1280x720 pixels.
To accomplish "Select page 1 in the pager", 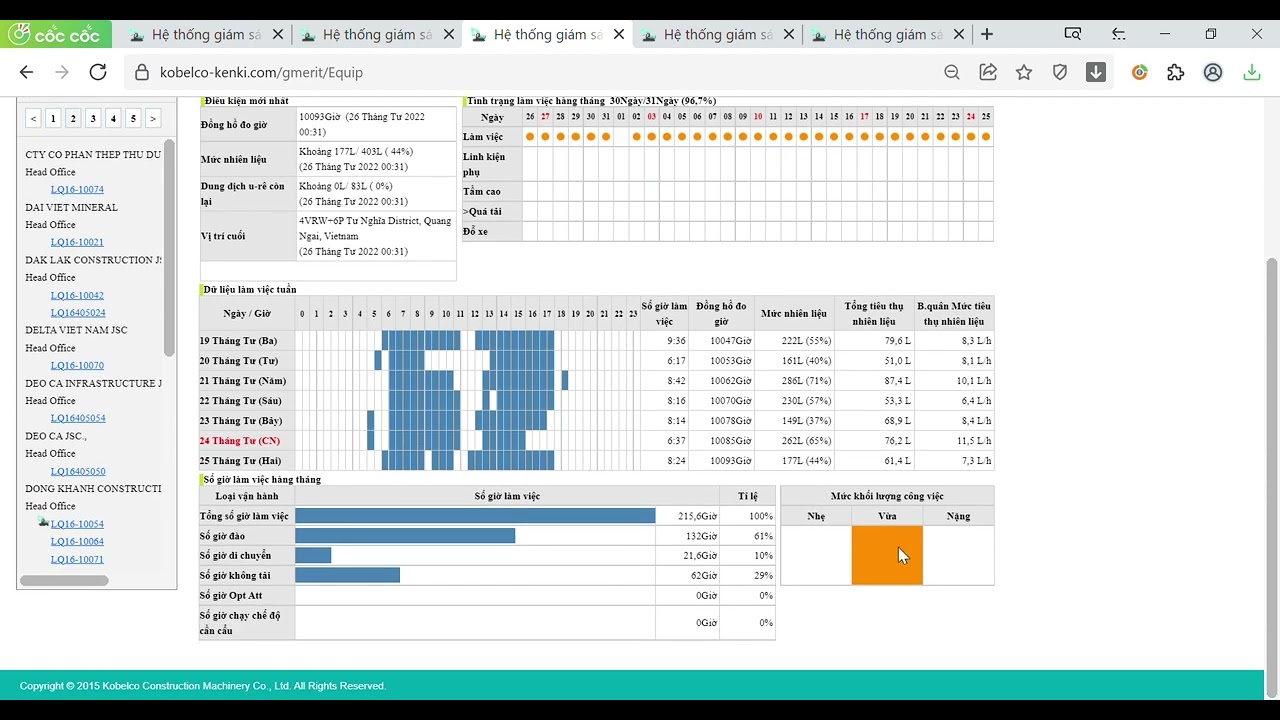I will tap(53, 118).
